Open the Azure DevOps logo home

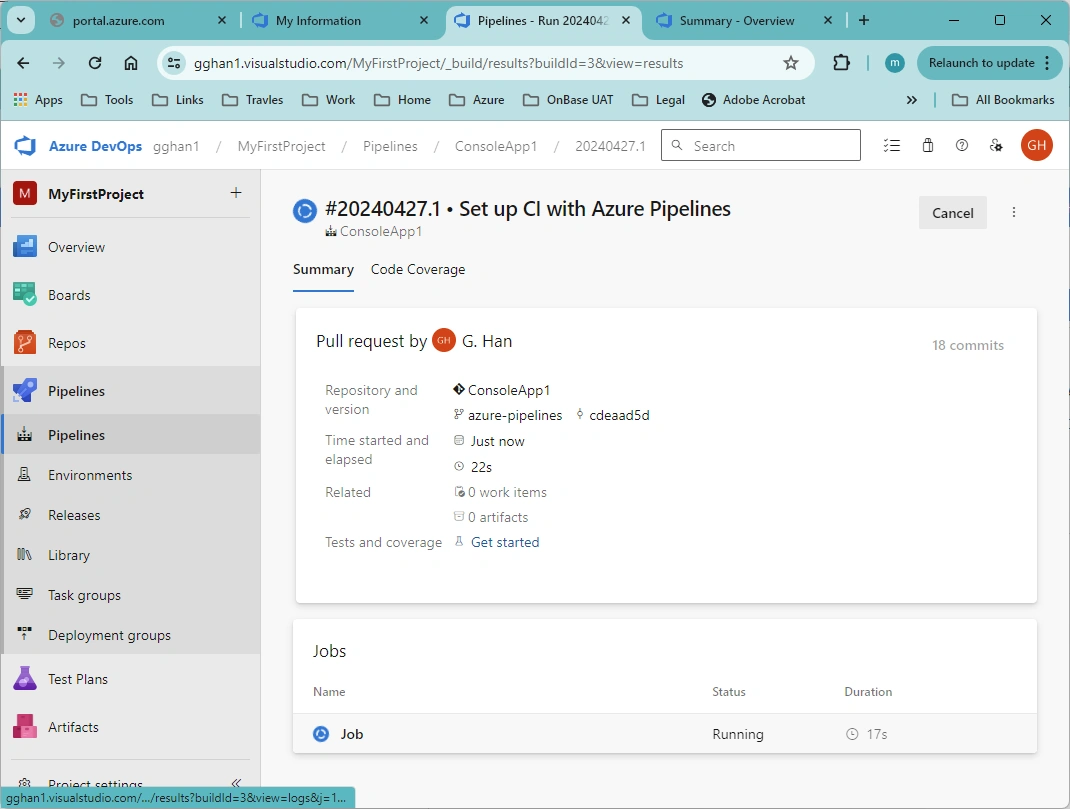coord(25,146)
